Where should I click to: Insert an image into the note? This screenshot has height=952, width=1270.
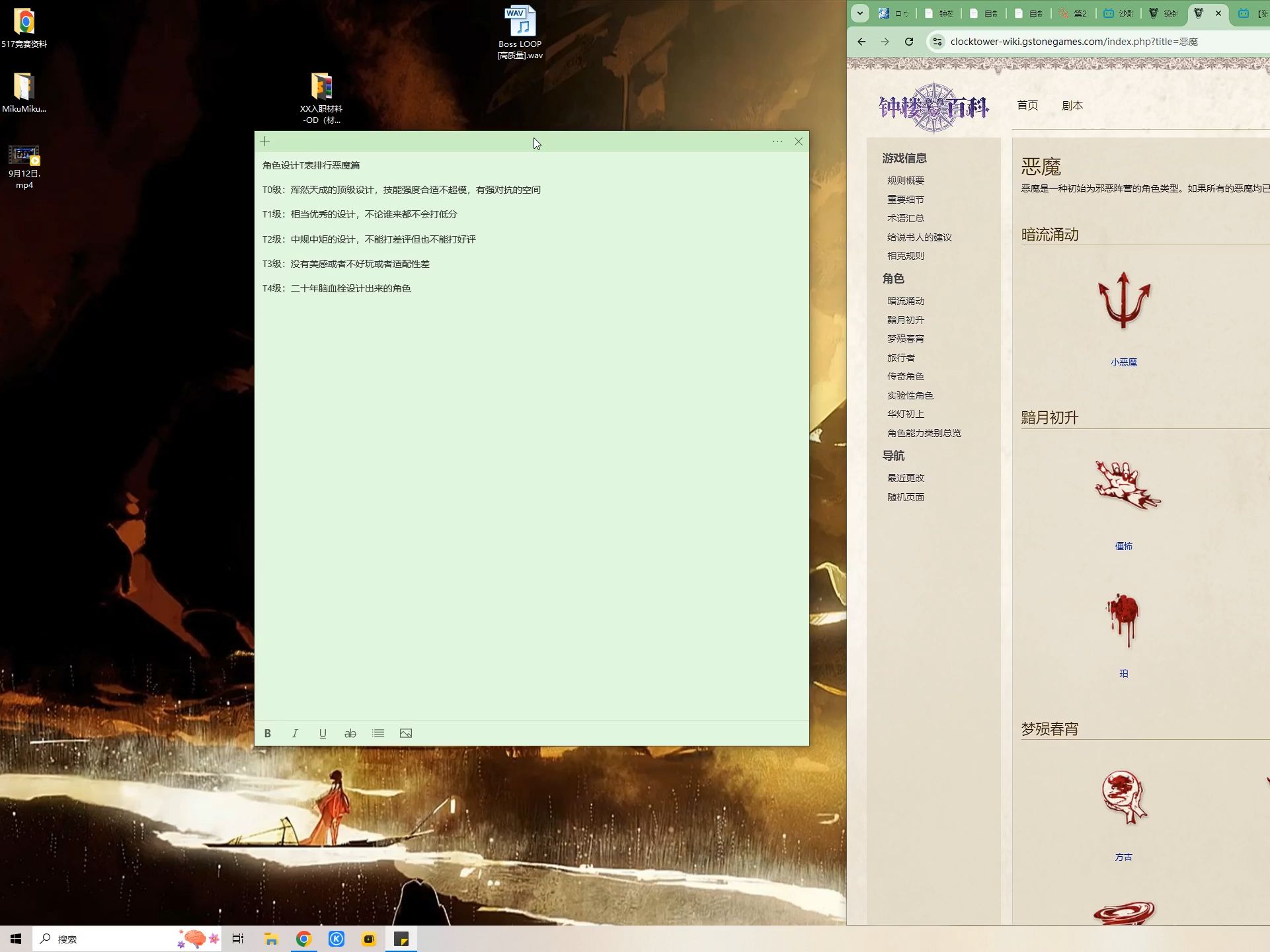pyautogui.click(x=406, y=733)
